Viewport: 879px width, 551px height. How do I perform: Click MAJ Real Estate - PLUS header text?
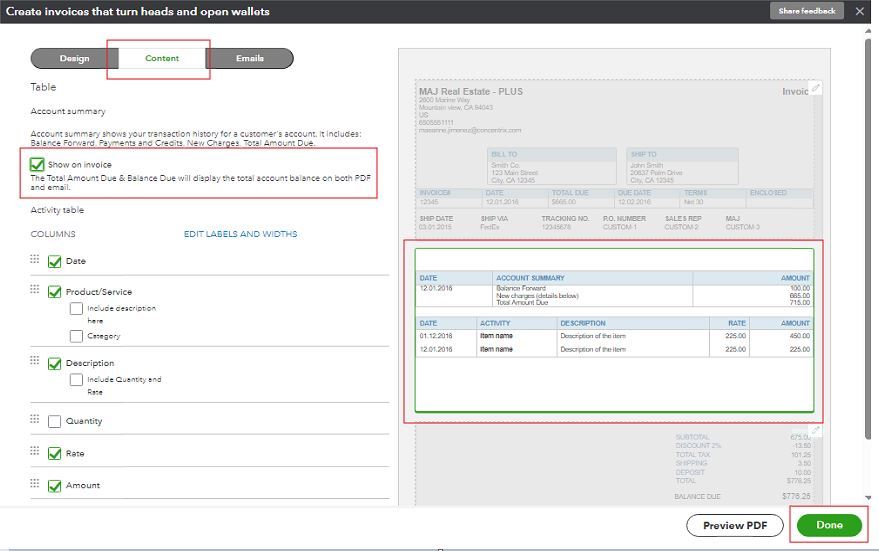(471, 91)
